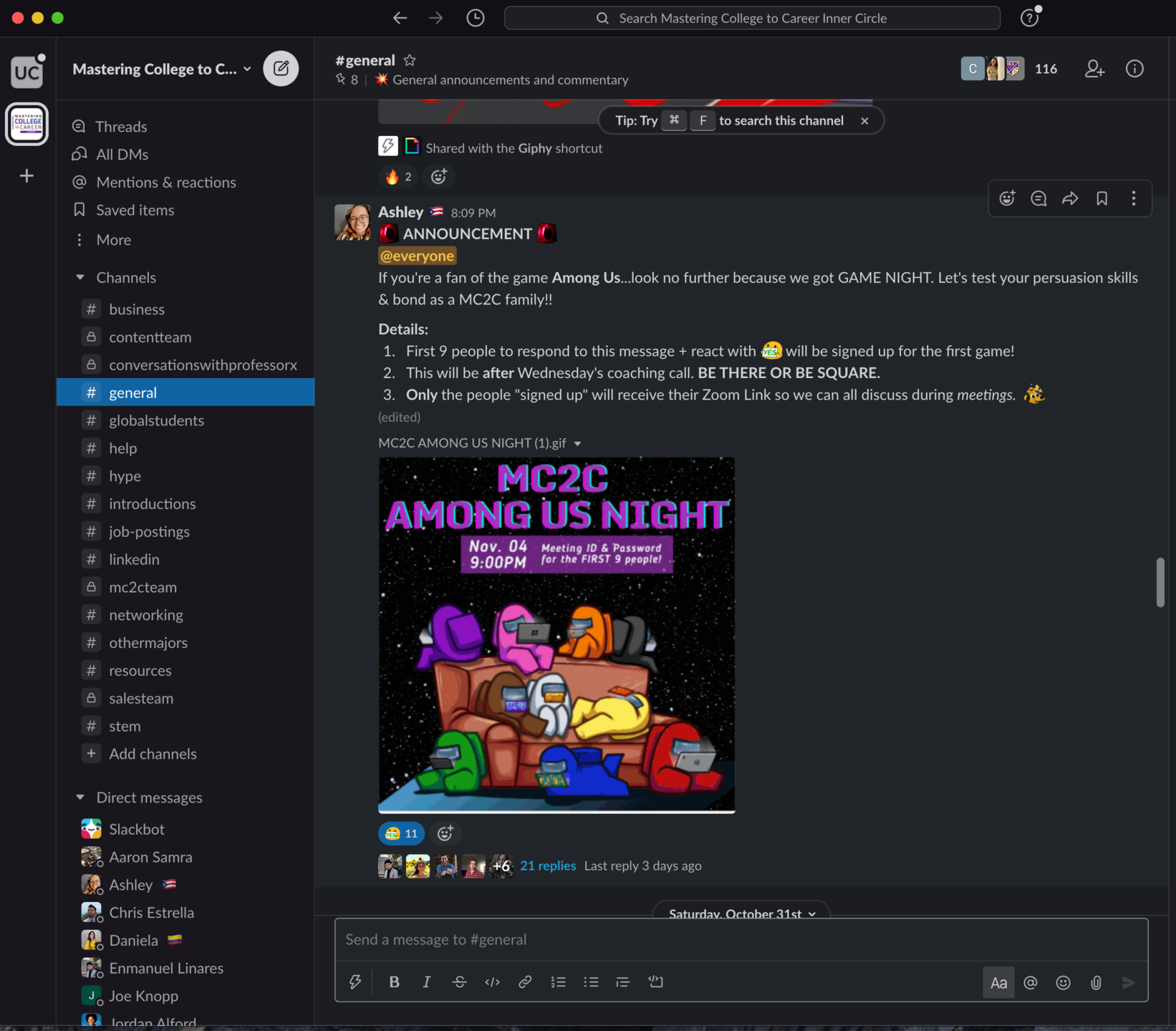
Task: Click the compose new message icon
Action: pyautogui.click(x=281, y=69)
